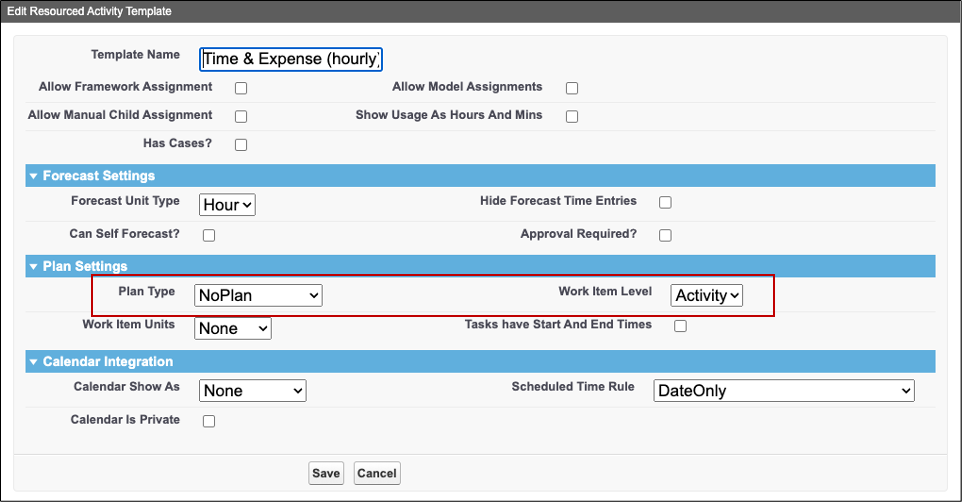
Task: Collapse the Forecast Settings section
Action: [x=34, y=176]
